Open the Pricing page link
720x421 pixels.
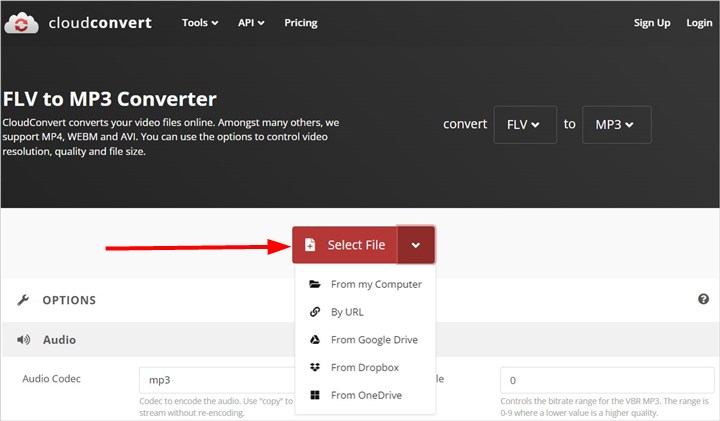[x=301, y=23]
